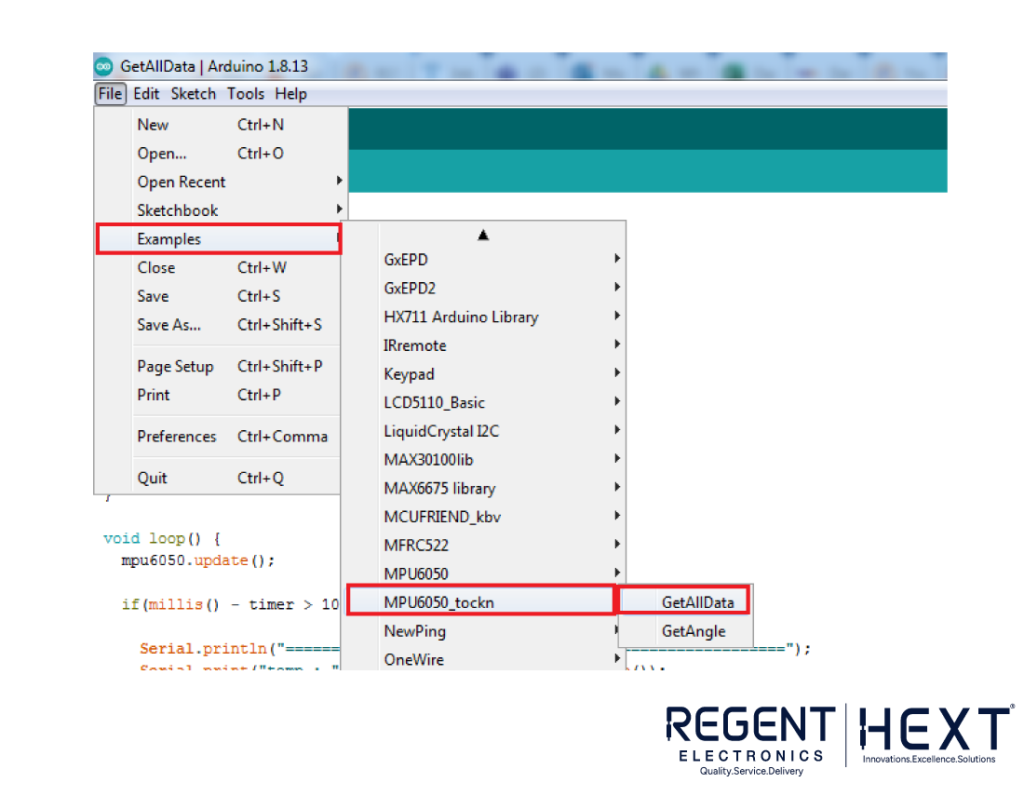Image resolution: width=1024 pixels, height=796 pixels.
Task: Open the File menu
Action: click(x=110, y=94)
